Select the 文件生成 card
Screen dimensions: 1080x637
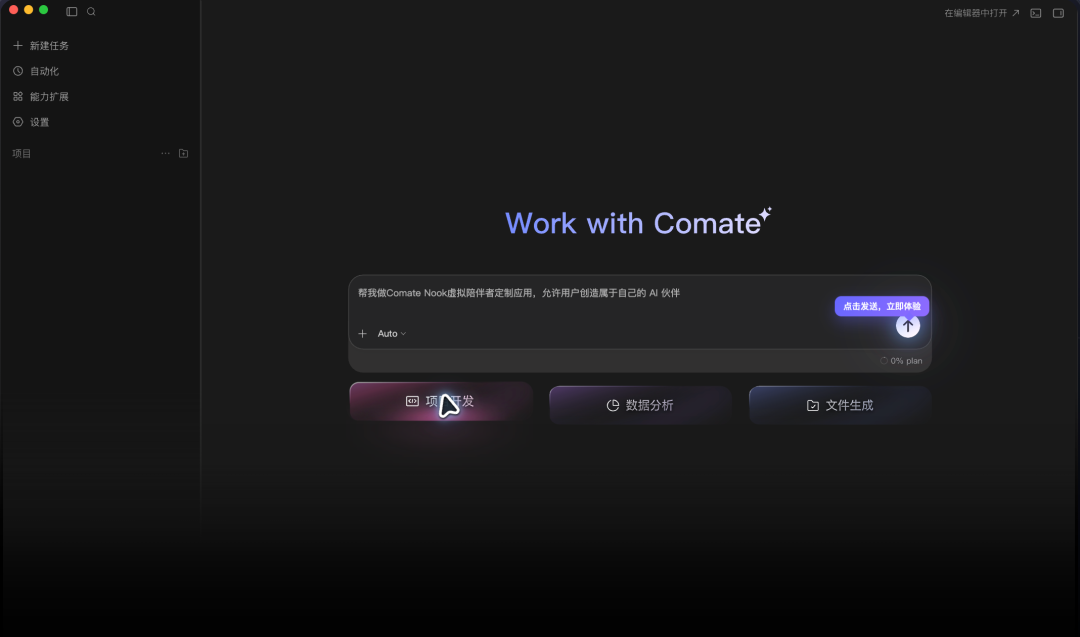point(840,405)
